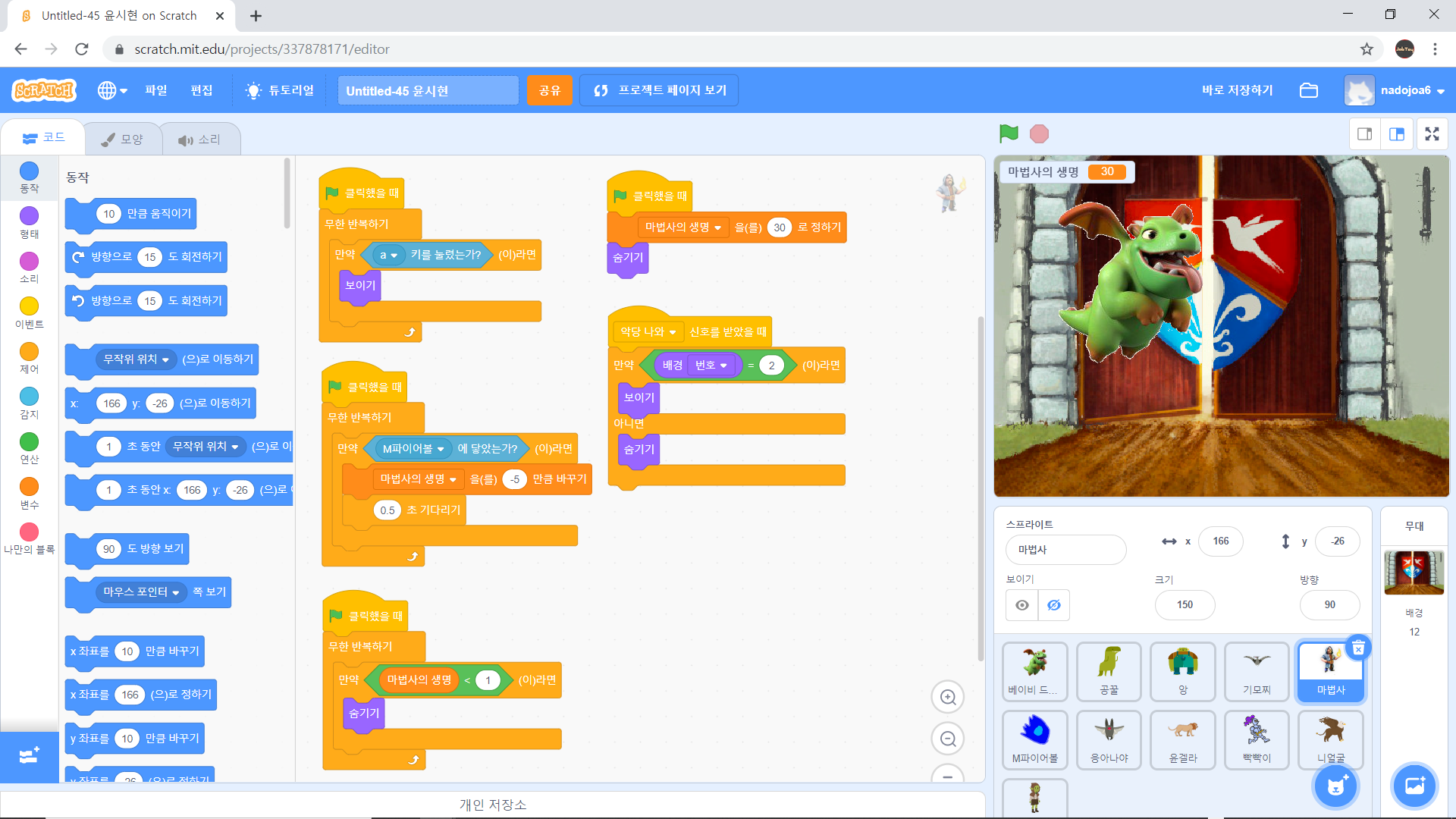This screenshot has height=819, width=1456.
Task: Switch to the 모양 (Costumes) tab
Action: click(x=122, y=140)
